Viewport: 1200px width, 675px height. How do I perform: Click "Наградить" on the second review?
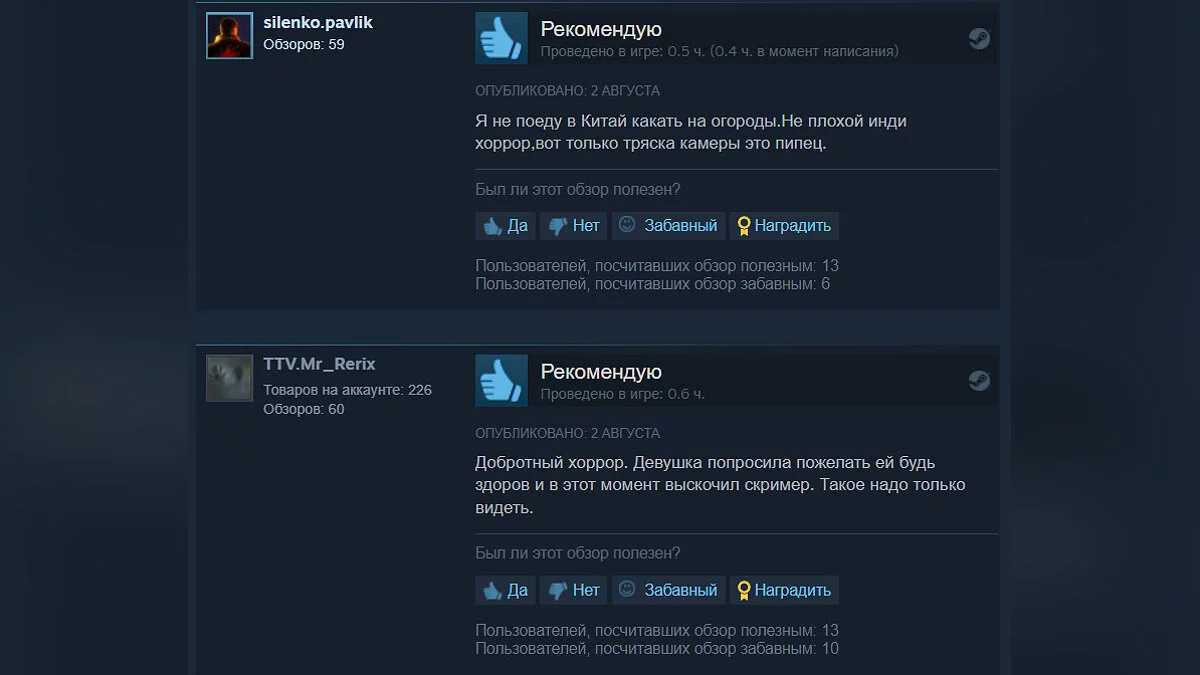[x=784, y=590]
